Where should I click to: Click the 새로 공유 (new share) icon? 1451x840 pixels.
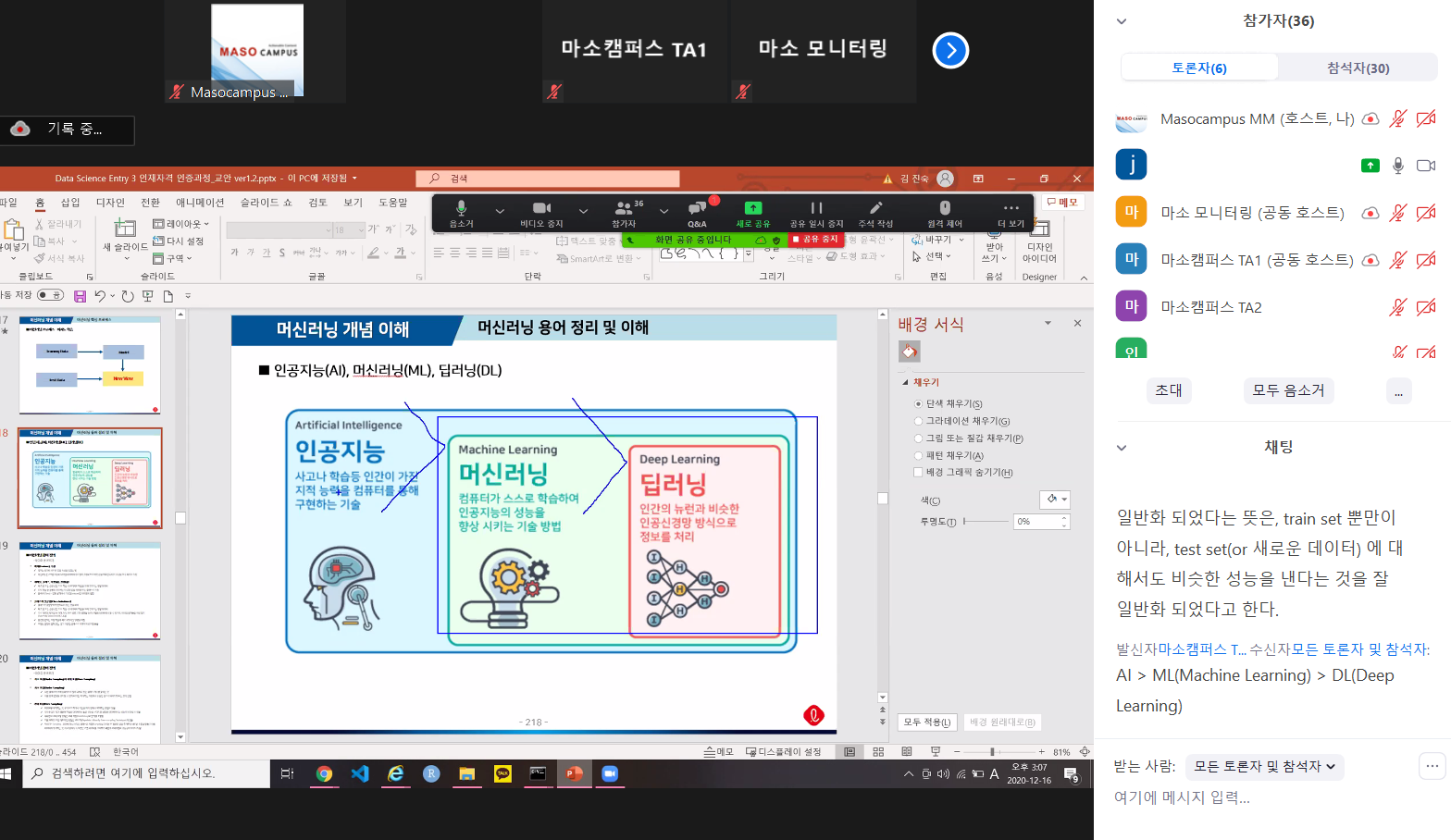752,209
